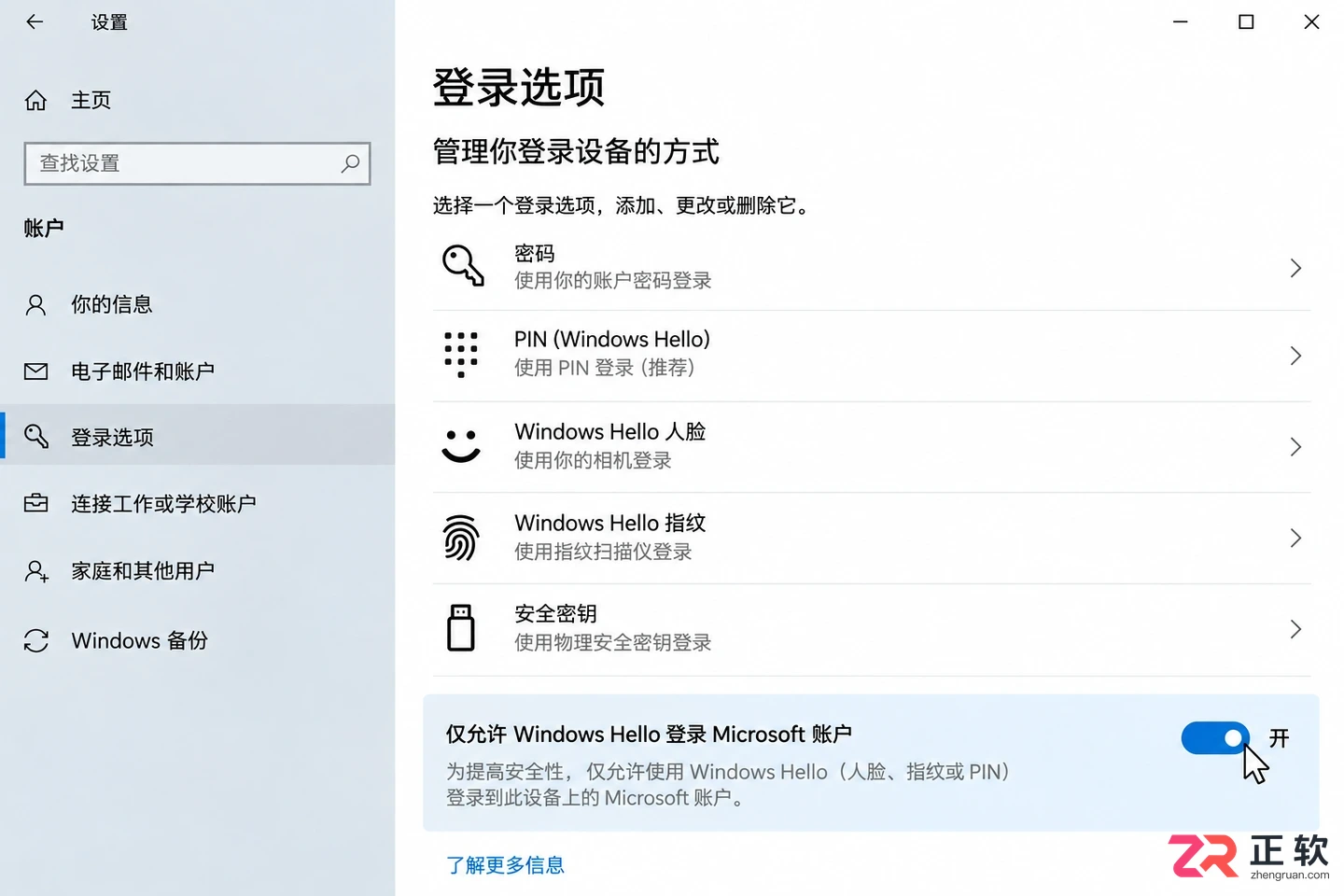This screenshot has height=896, width=1344.
Task: Click 使用 PIN 登录 (推荐) text
Action: [605, 368]
